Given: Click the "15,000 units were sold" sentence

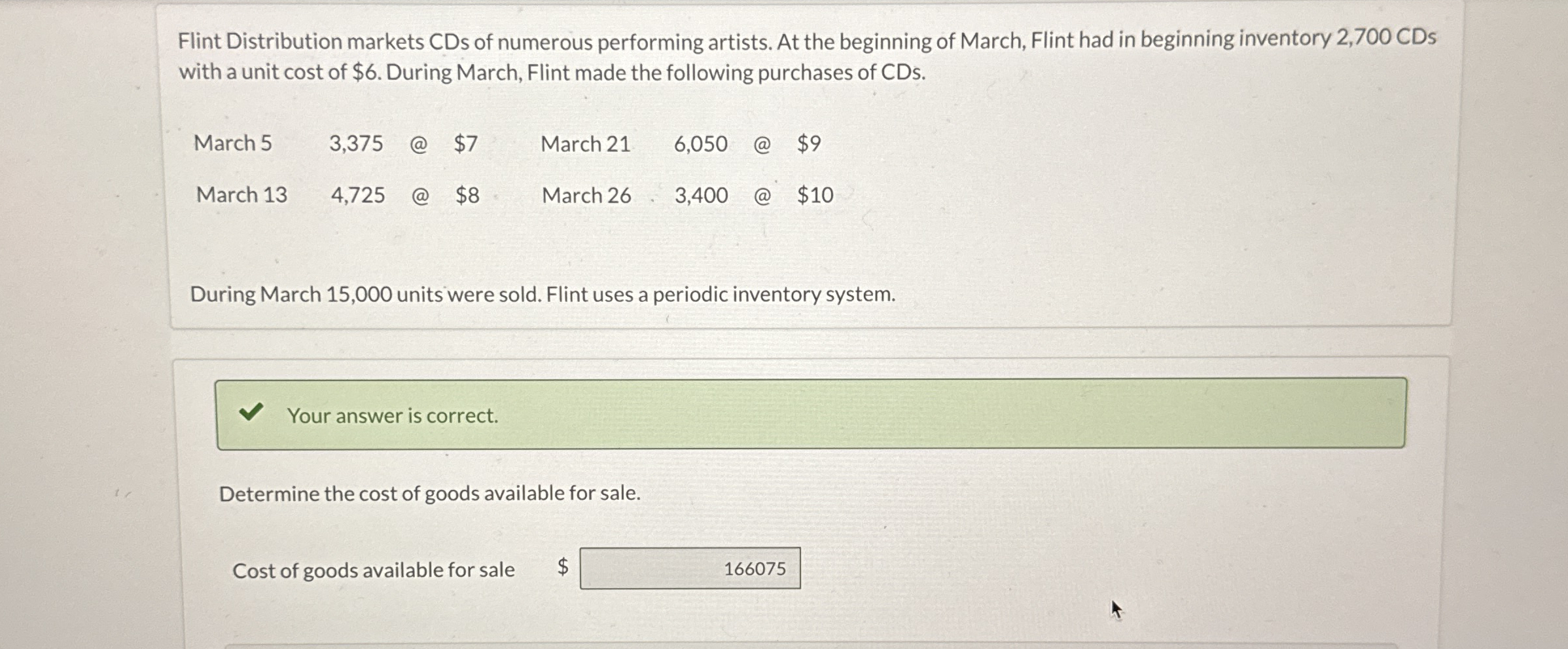Looking at the screenshot, I should point(542,294).
